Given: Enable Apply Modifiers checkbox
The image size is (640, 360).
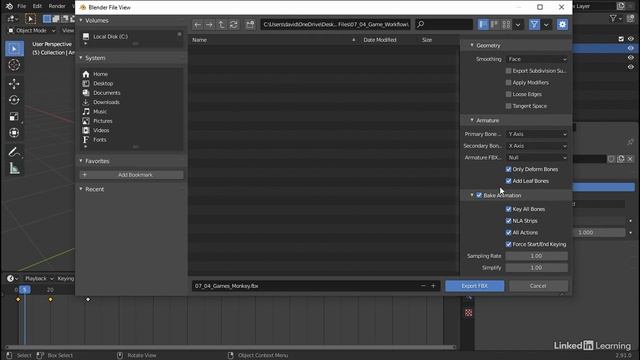Looking at the screenshot, I should [x=509, y=82].
